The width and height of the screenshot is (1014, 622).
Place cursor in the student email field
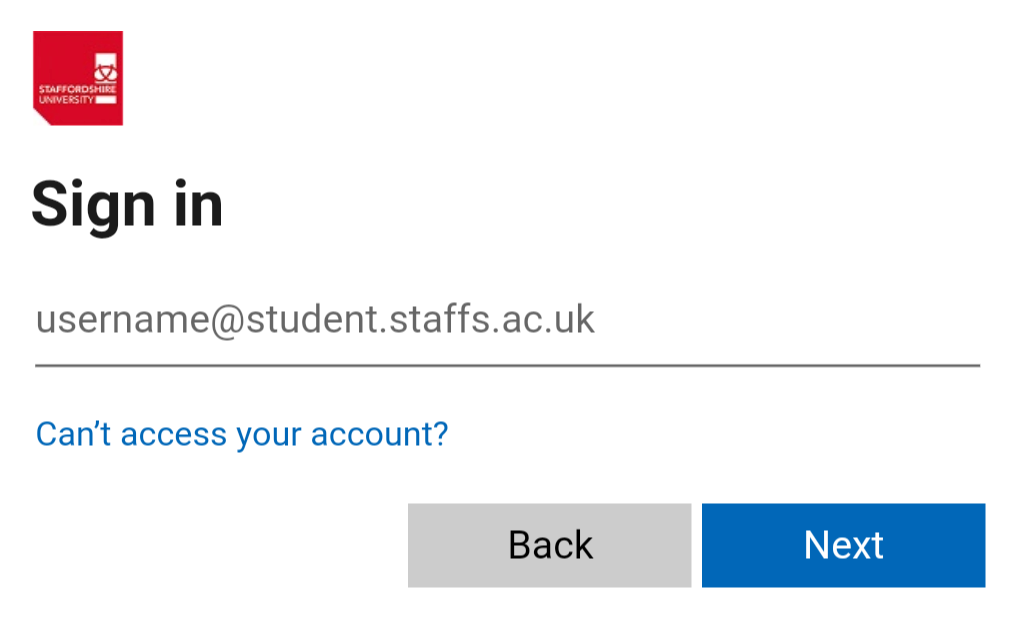507,321
